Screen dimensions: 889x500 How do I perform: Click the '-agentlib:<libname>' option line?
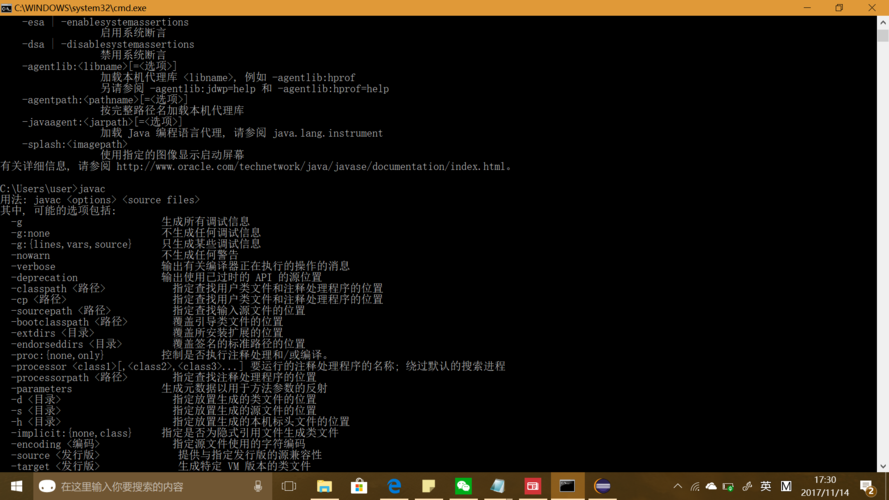click(x=100, y=66)
